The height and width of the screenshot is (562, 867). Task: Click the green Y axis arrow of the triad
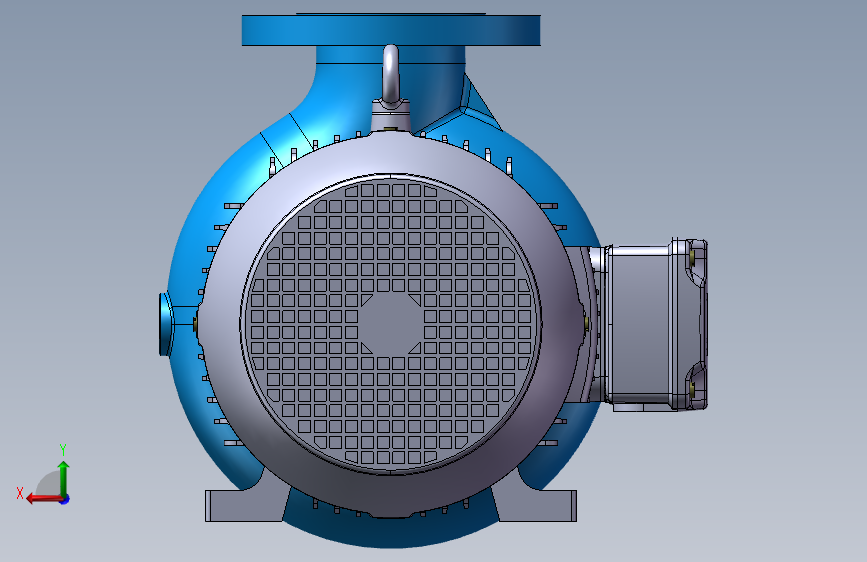click(64, 478)
